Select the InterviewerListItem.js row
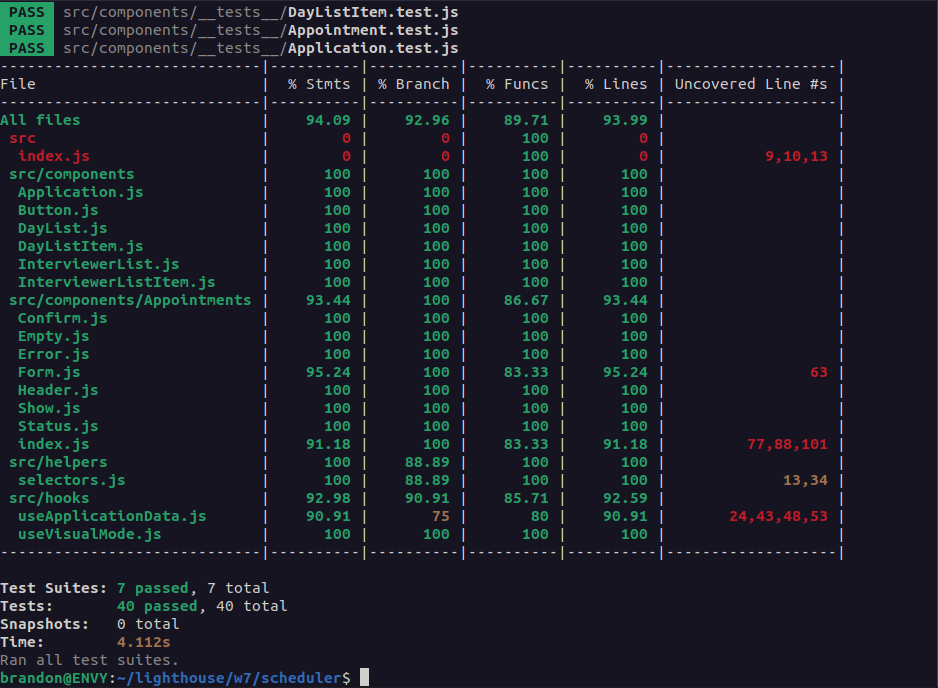The height and width of the screenshot is (688, 938). (x=117, y=282)
